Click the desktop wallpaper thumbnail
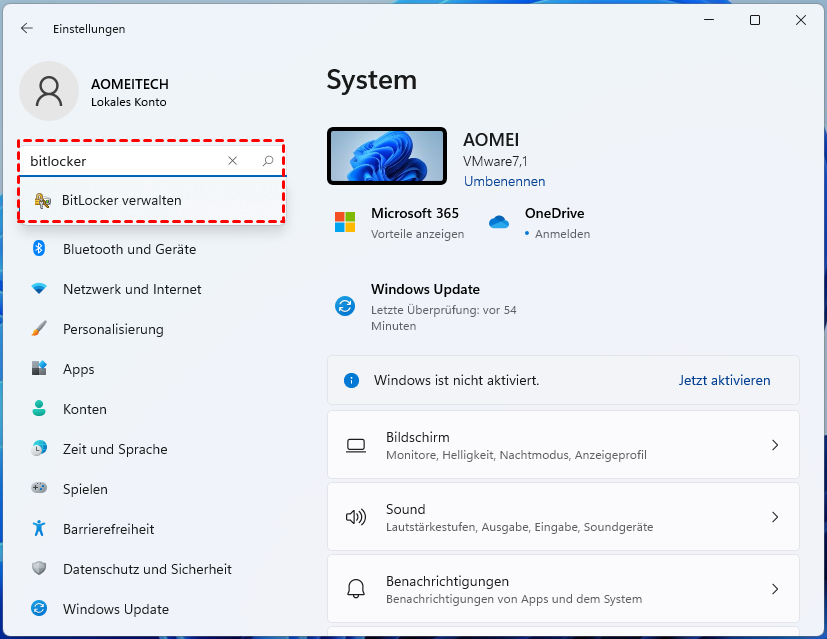Image resolution: width=827 pixels, height=639 pixels. [x=387, y=156]
